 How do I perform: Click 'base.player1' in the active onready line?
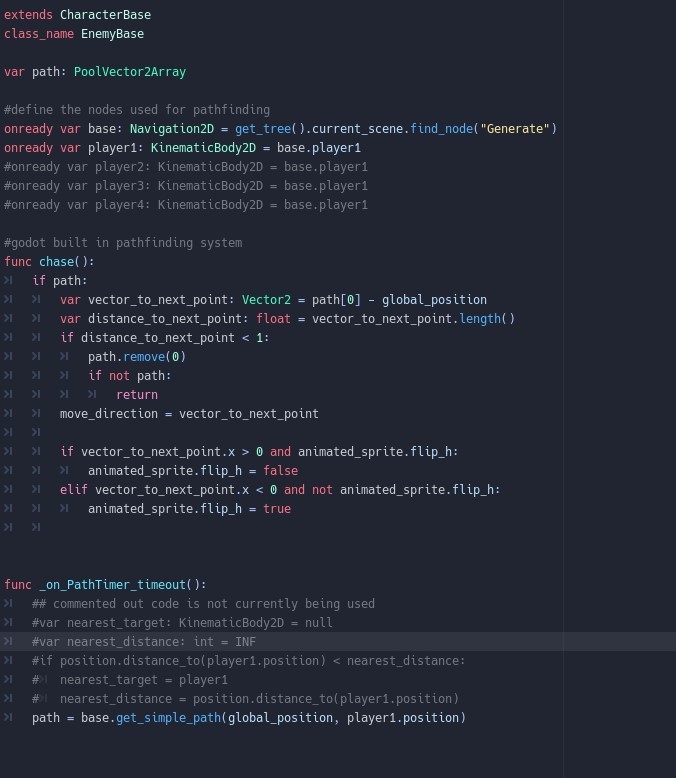pyautogui.click(x=319, y=148)
